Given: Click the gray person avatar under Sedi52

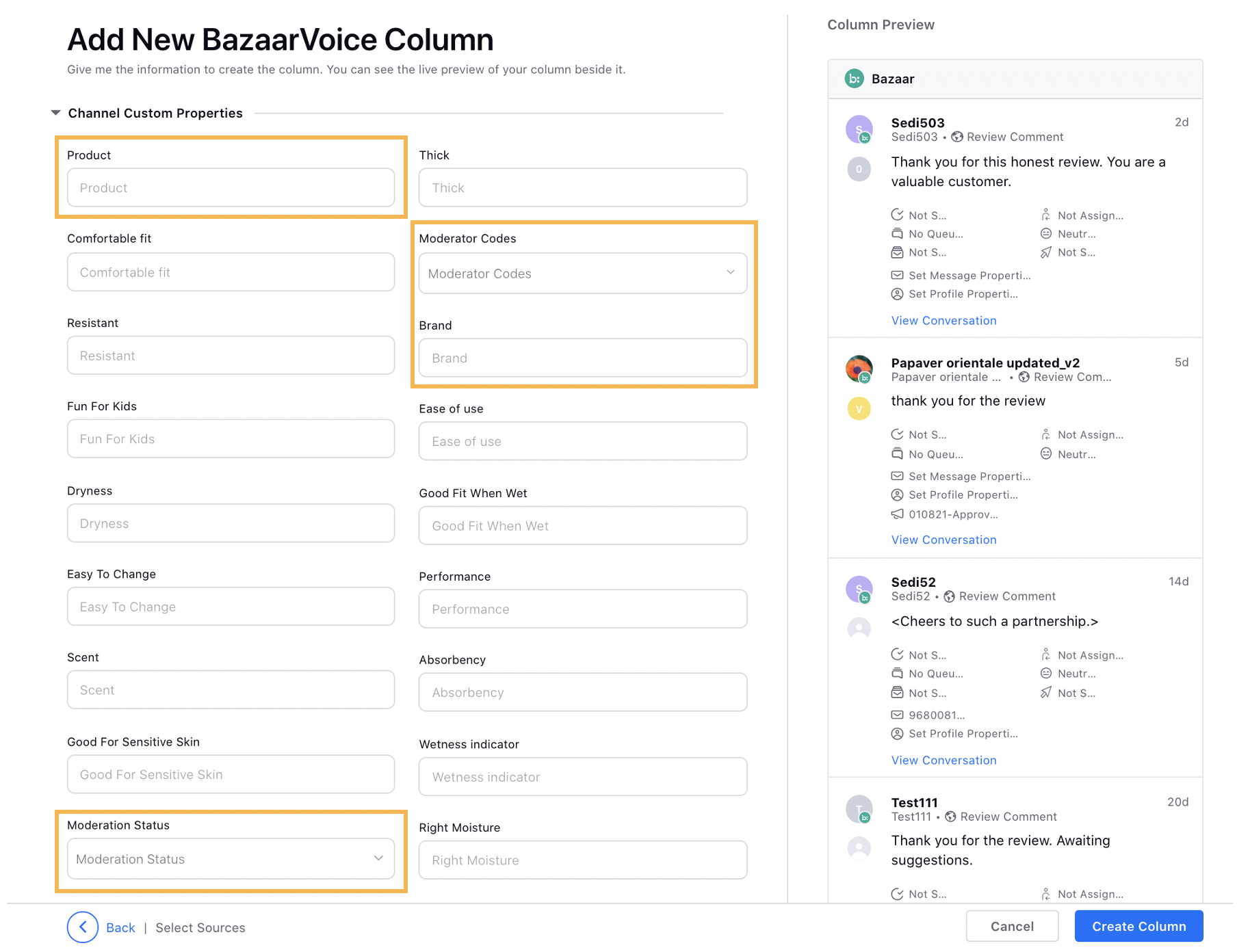Looking at the screenshot, I should [859, 629].
